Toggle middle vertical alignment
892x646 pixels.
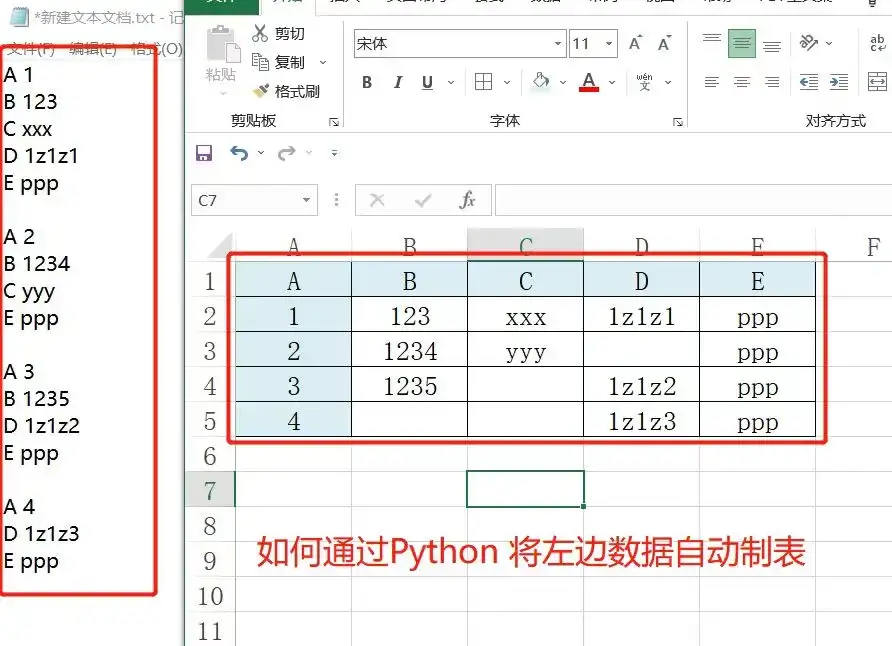point(742,43)
